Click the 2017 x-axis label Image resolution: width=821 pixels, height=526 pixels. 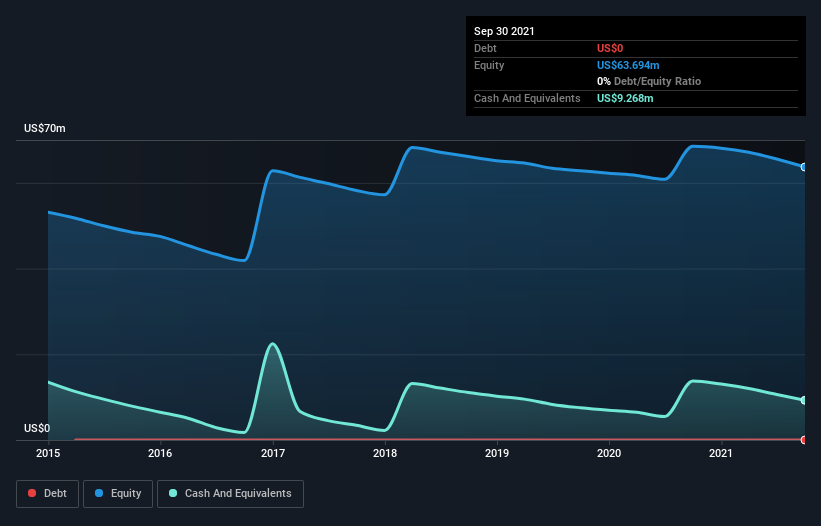[273, 453]
